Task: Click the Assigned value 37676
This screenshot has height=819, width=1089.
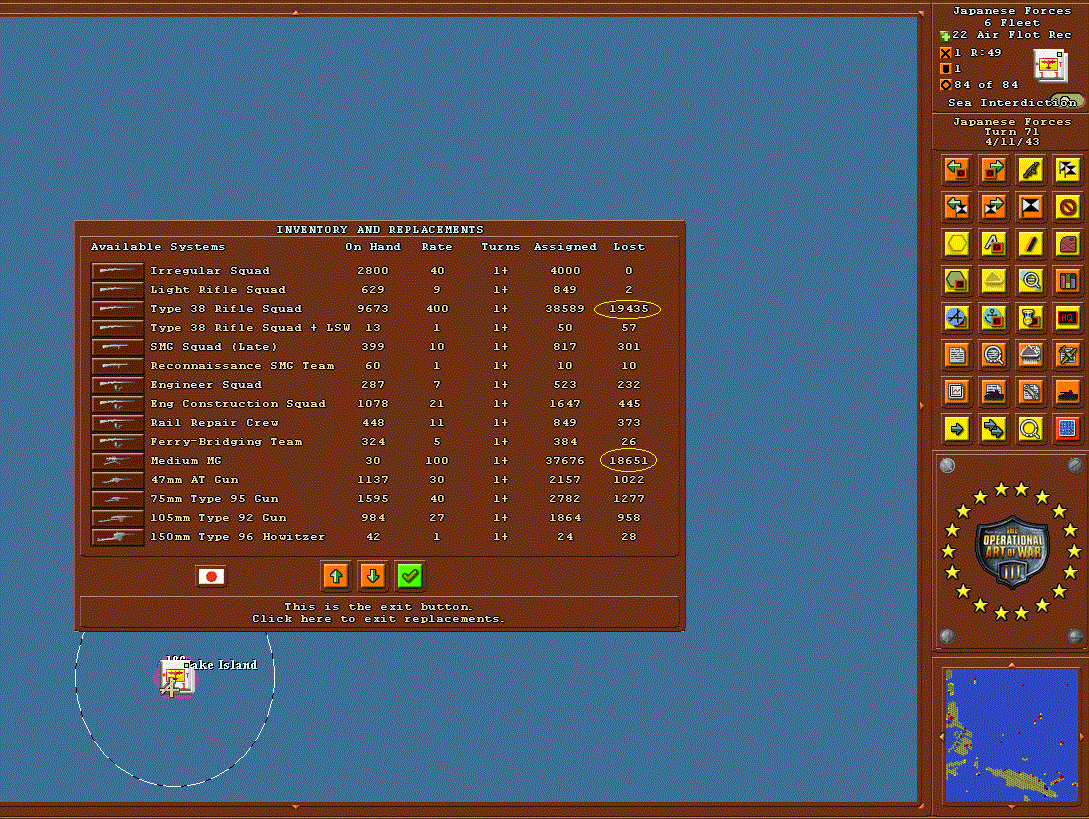Action: (x=565, y=461)
